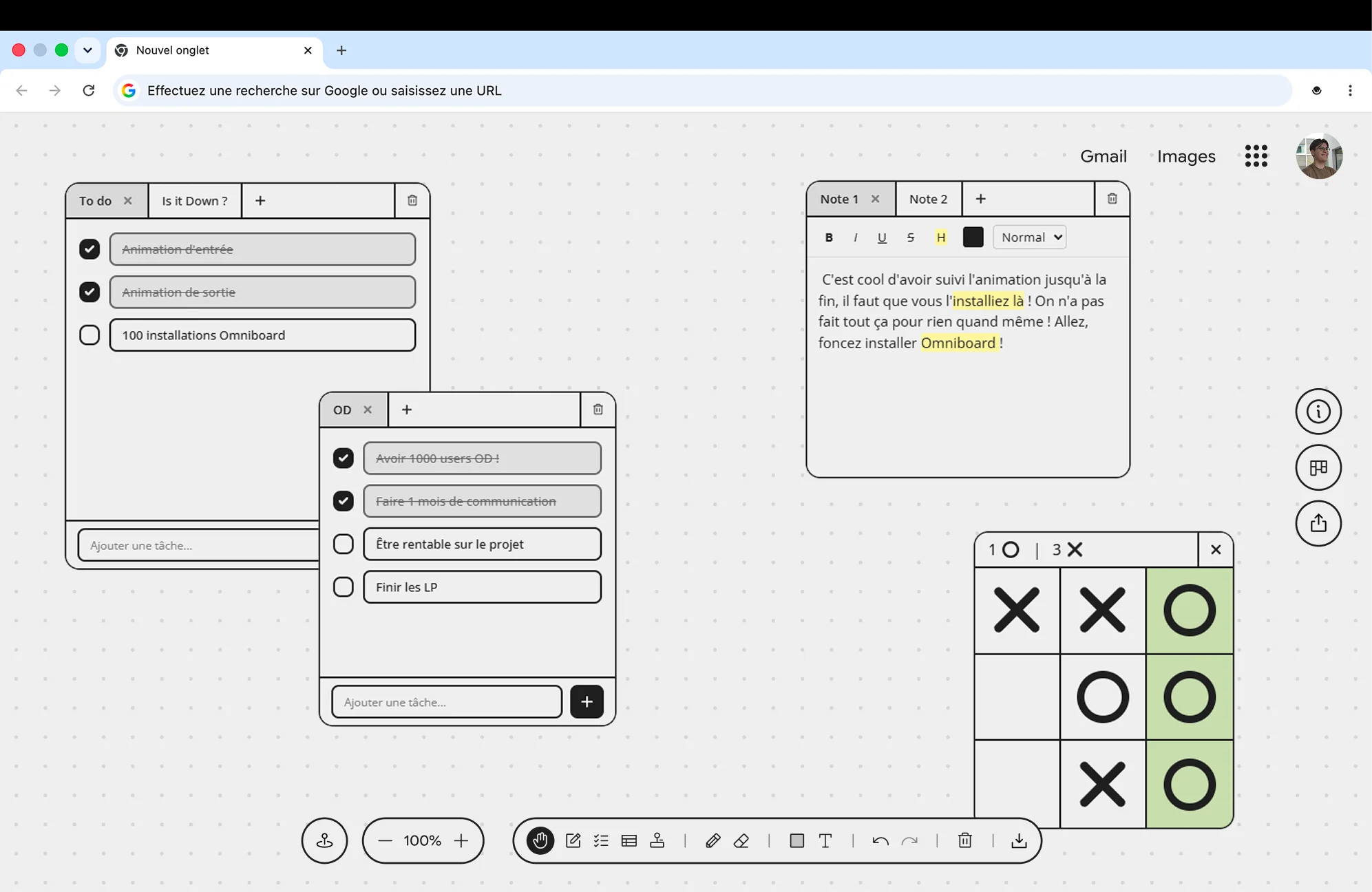
Task: Select the text tool
Action: [x=825, y=840]
